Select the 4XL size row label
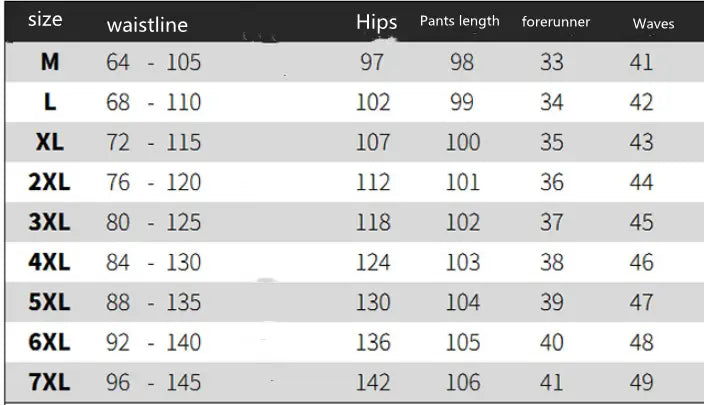Screen dimensions: 704x405 pyautogui.click(x=48, y=262)
